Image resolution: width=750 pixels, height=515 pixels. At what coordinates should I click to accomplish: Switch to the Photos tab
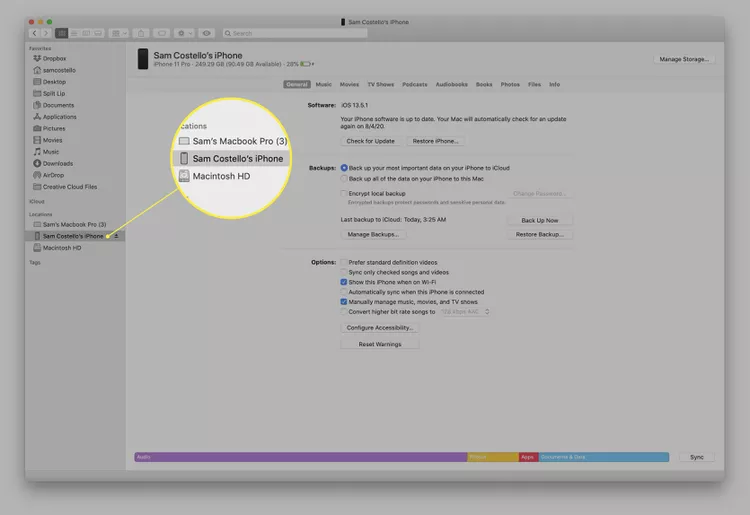510,84
